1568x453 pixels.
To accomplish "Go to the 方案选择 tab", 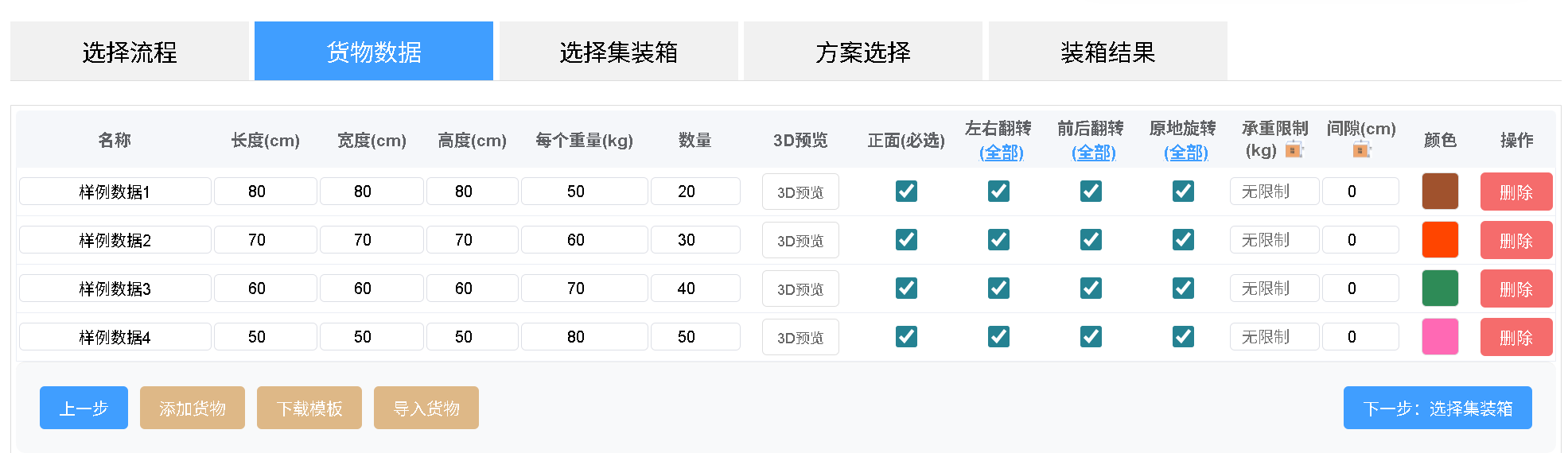I will pos(863,51).
